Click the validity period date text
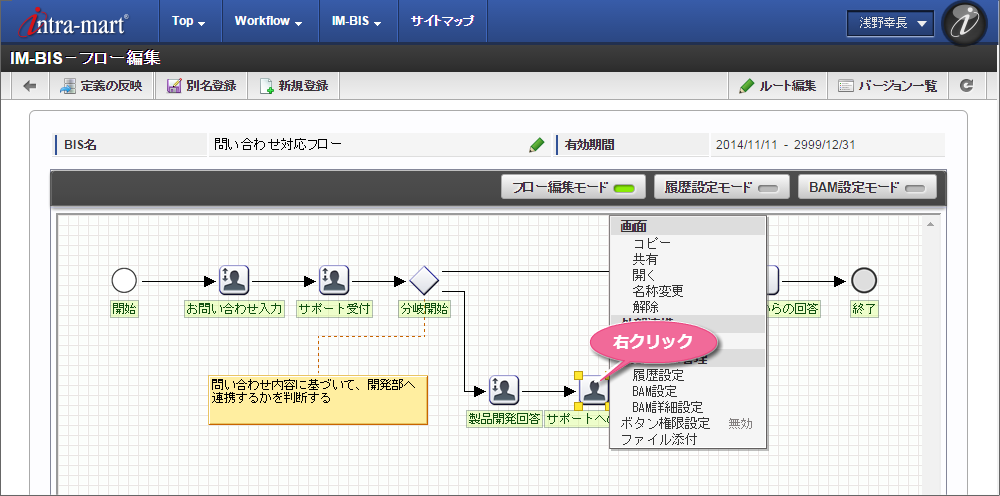The height and width of the screenshot is (496, 1000). coord(785,145)
